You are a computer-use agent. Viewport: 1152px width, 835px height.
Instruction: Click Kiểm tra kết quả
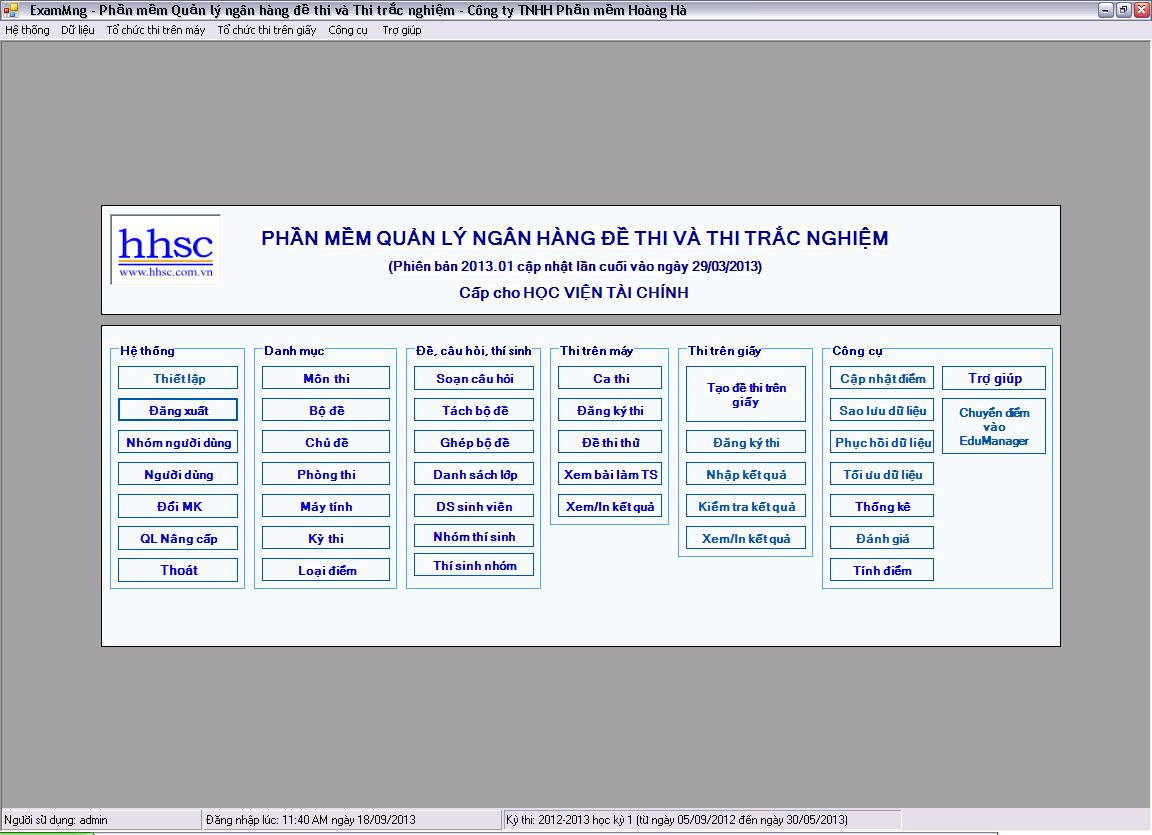746,506
